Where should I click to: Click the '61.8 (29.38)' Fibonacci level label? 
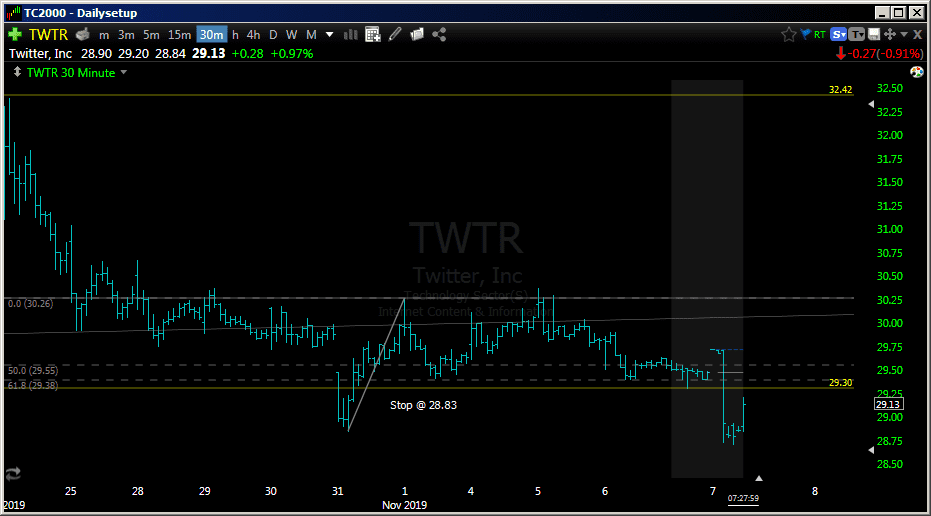(33, 385)
